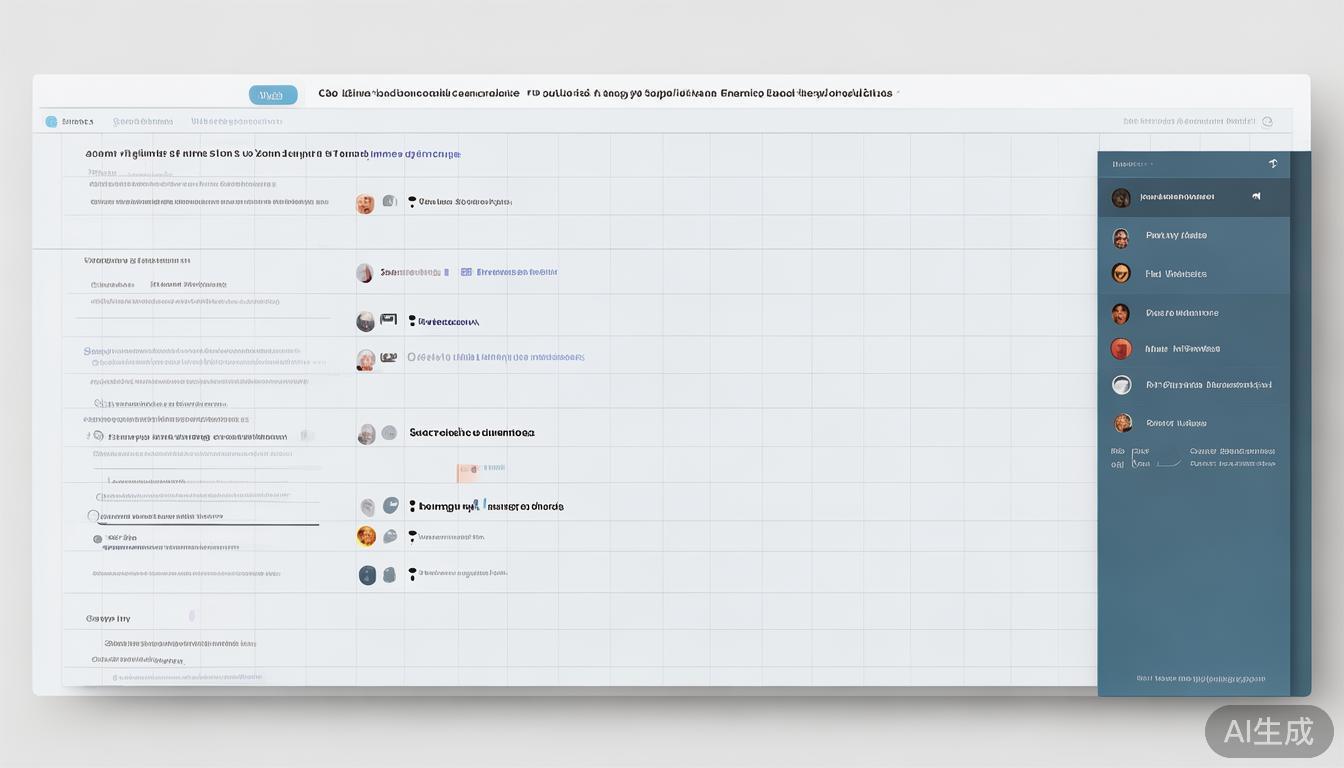Click the blue pill button in the header
The height and width of the screenshot is (768, 1344).
(x=272, y=95)
